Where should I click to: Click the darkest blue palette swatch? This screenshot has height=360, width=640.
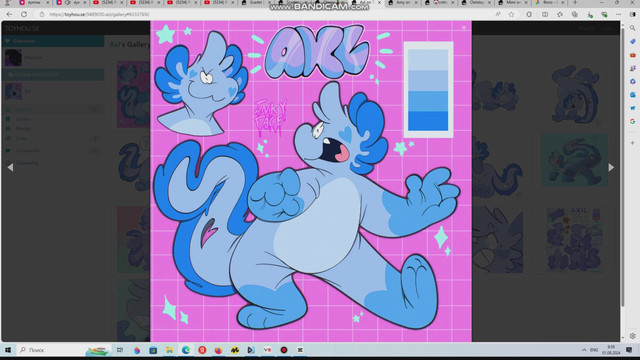coord(428,121)
